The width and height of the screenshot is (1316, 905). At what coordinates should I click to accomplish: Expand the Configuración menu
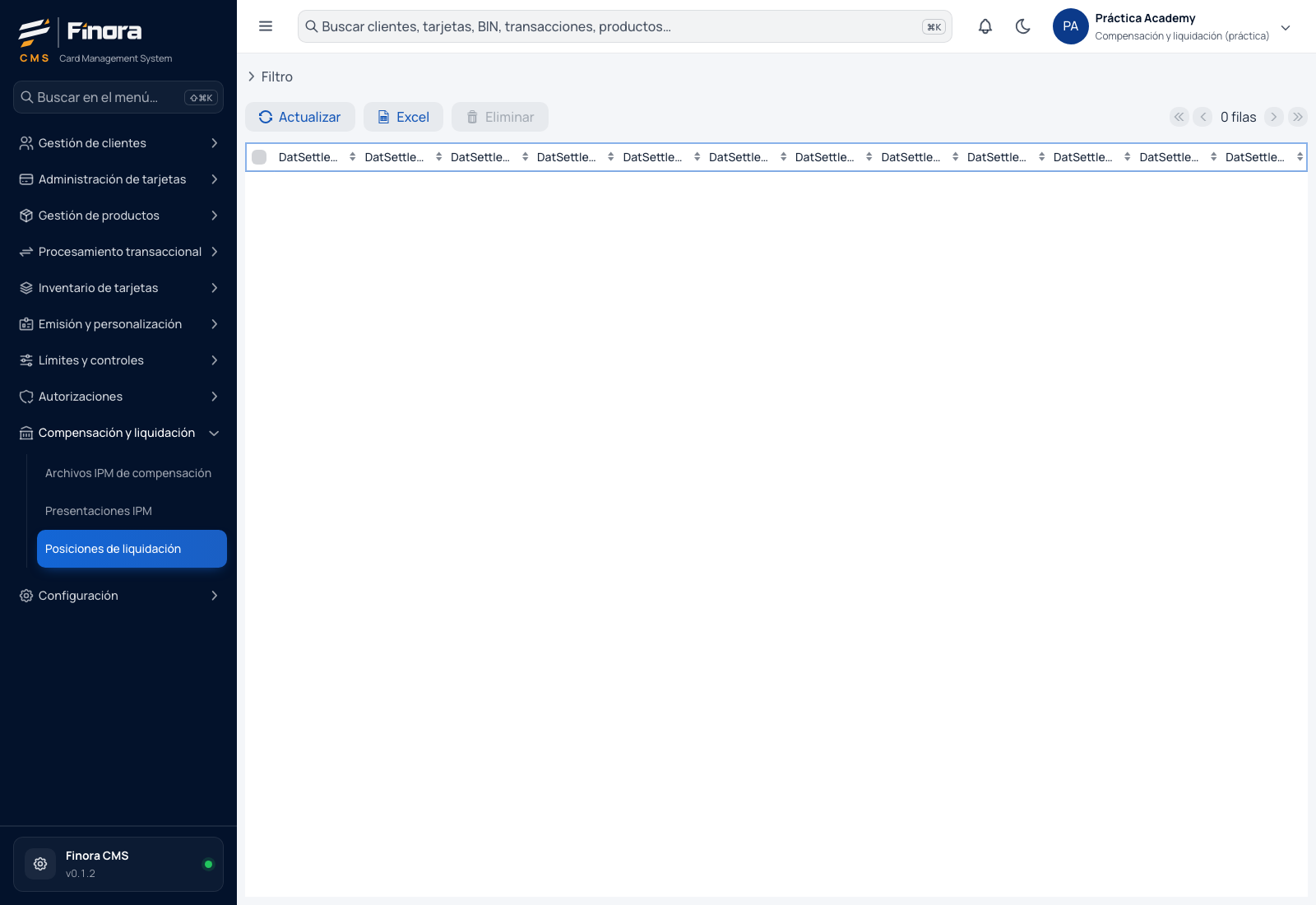coord(118,596)
